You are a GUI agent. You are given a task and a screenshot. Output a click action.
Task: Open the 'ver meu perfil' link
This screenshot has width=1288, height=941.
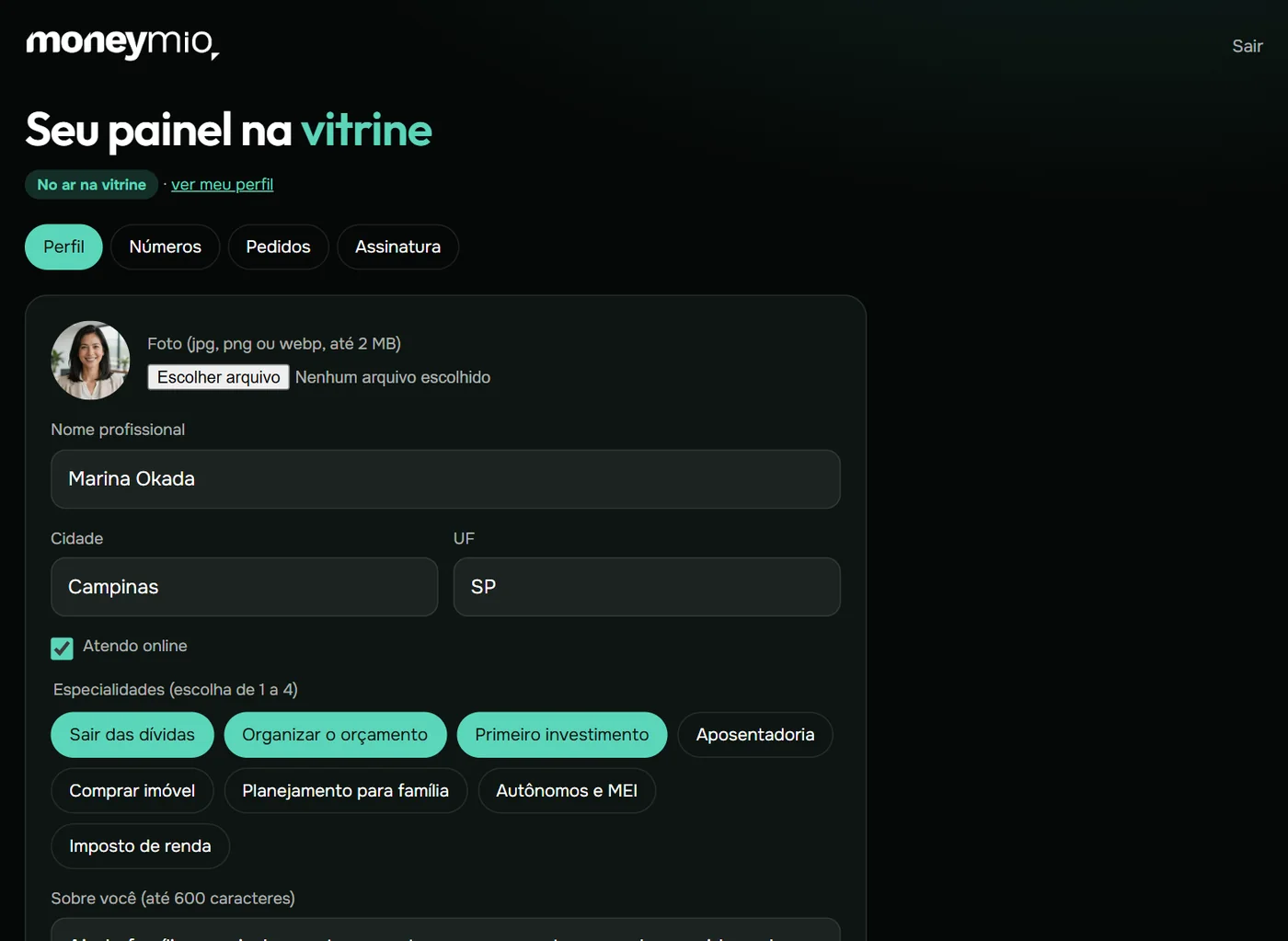tap(222, 184)
